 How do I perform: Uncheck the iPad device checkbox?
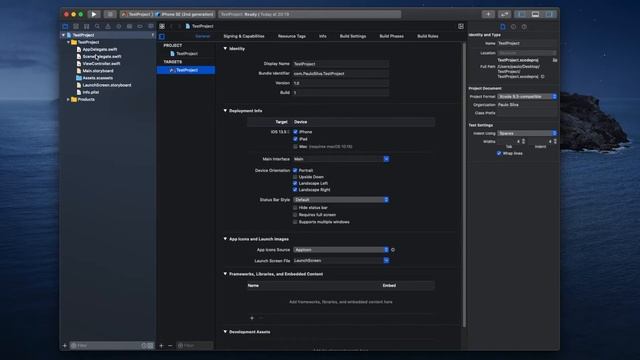tap(295, 139)
